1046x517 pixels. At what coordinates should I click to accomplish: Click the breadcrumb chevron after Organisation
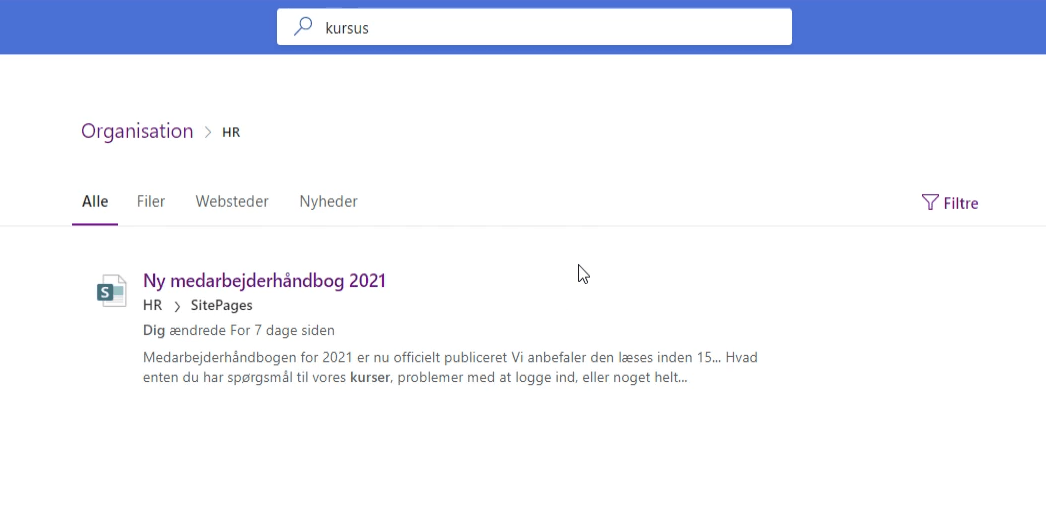click(207, 132)
